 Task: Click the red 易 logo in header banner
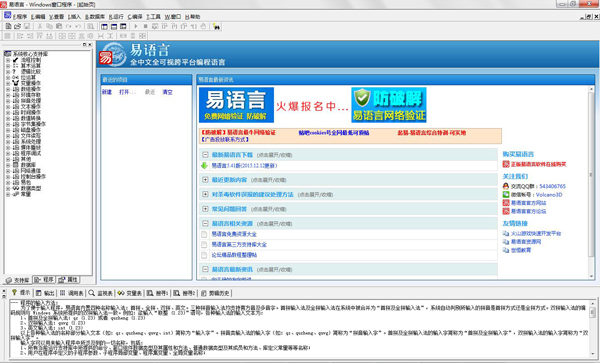[106, 58]
